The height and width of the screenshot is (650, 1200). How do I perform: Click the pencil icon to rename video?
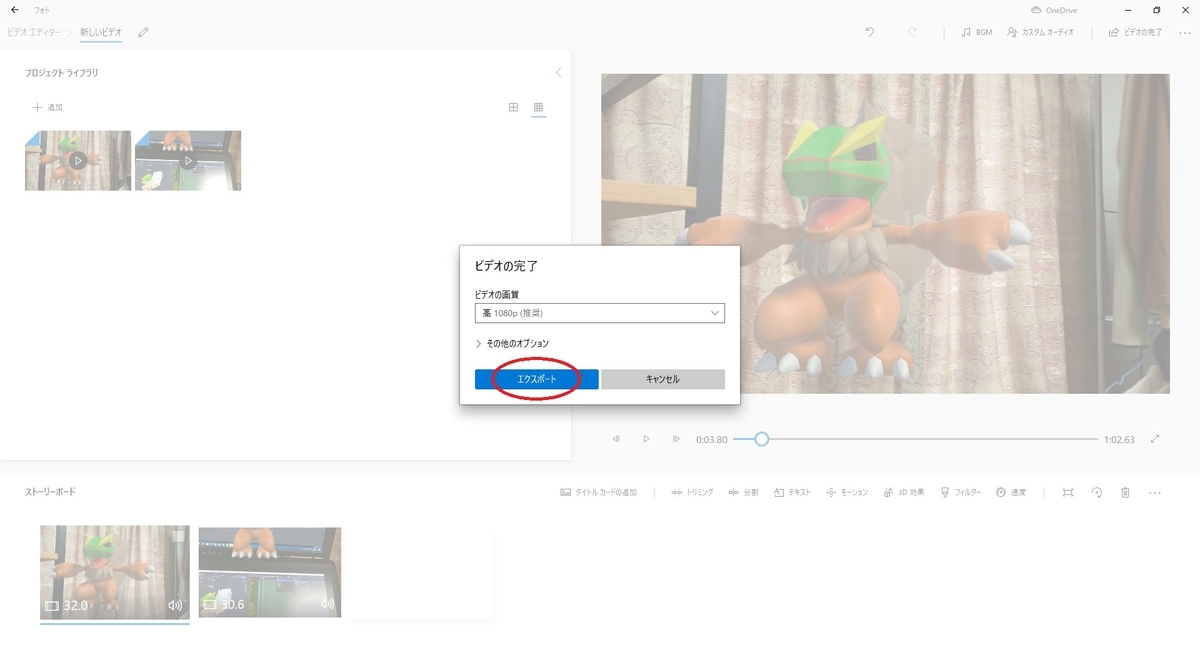[x=143, y=32]
